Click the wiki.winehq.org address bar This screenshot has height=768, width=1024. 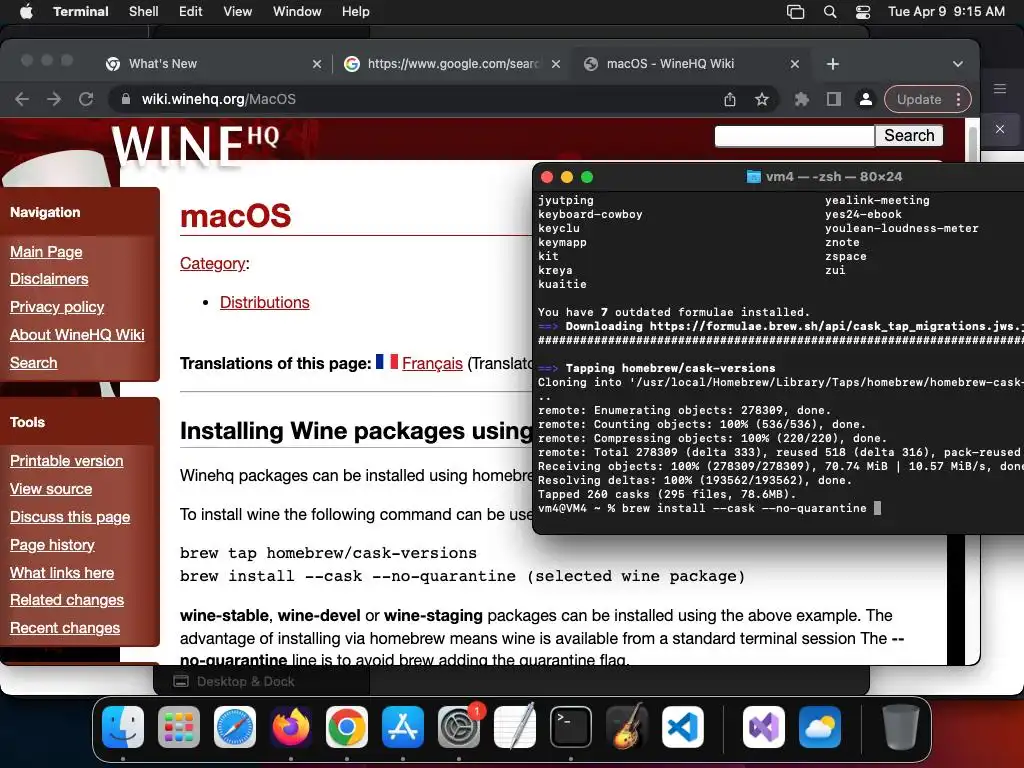click(418, 99)
